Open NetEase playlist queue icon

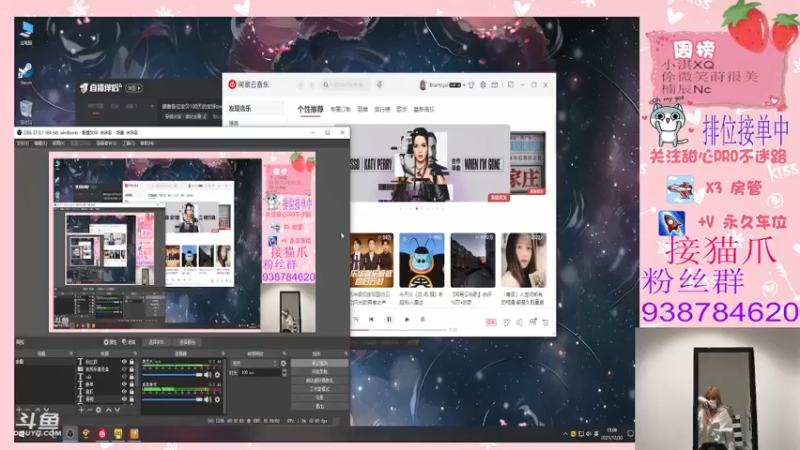[x=545, y=322]
